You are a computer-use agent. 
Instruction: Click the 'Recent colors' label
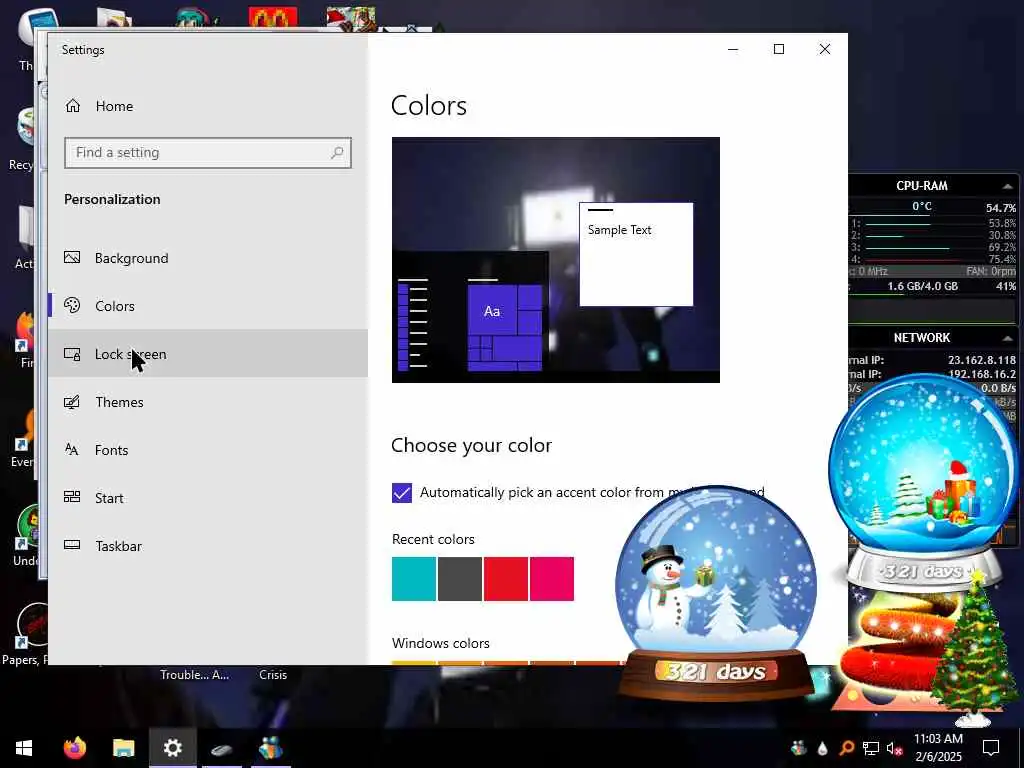[x=433, y=539]
